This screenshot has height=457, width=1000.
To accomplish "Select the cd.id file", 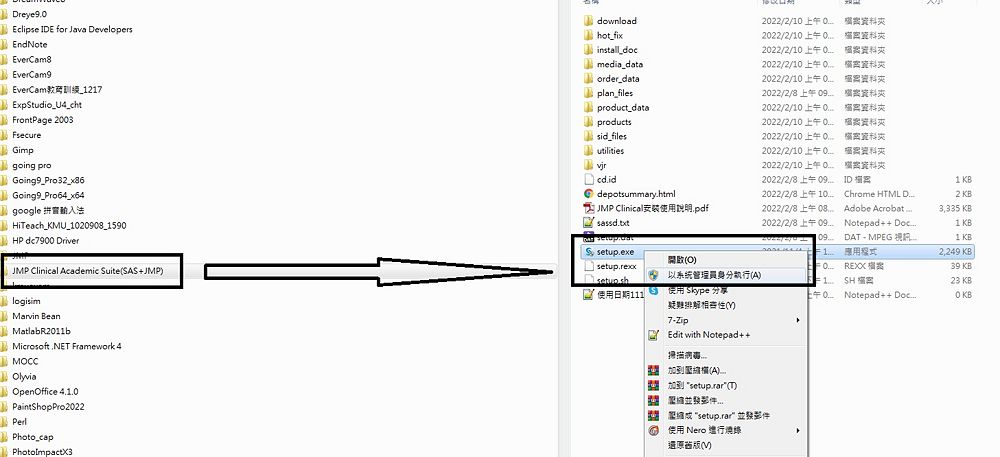I will (606, 180).
